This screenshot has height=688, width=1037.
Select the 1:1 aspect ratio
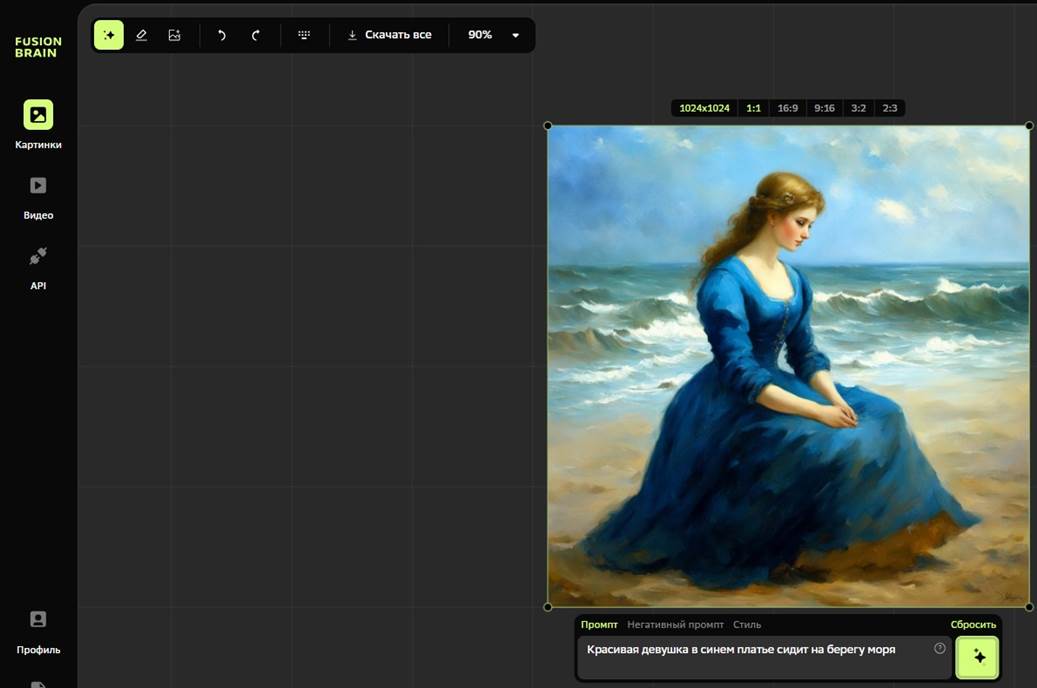(753, 108)
